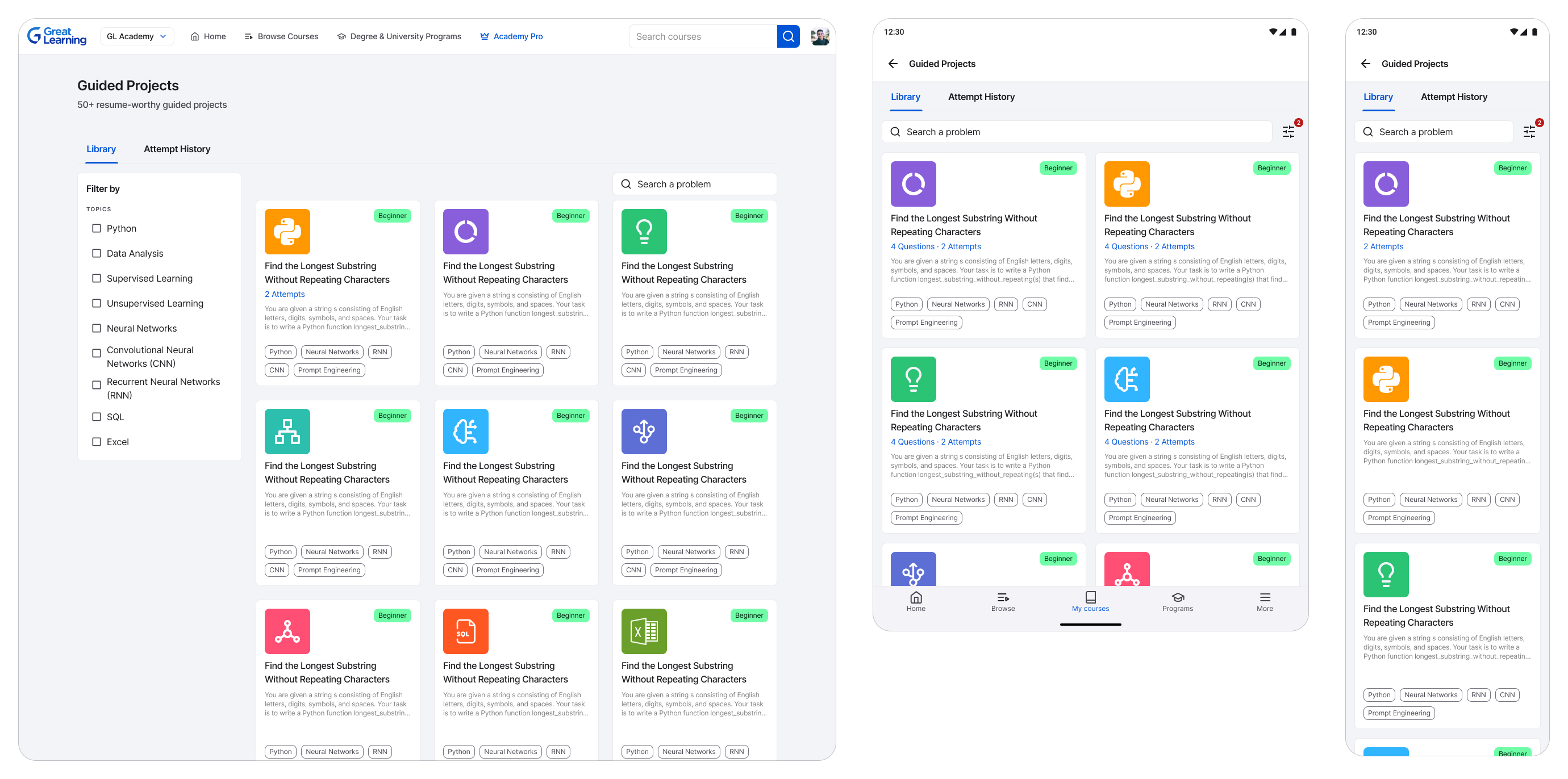The image size is (1568, 779).
Task: Click the Great Learning logo
Action: pos(57,36)
